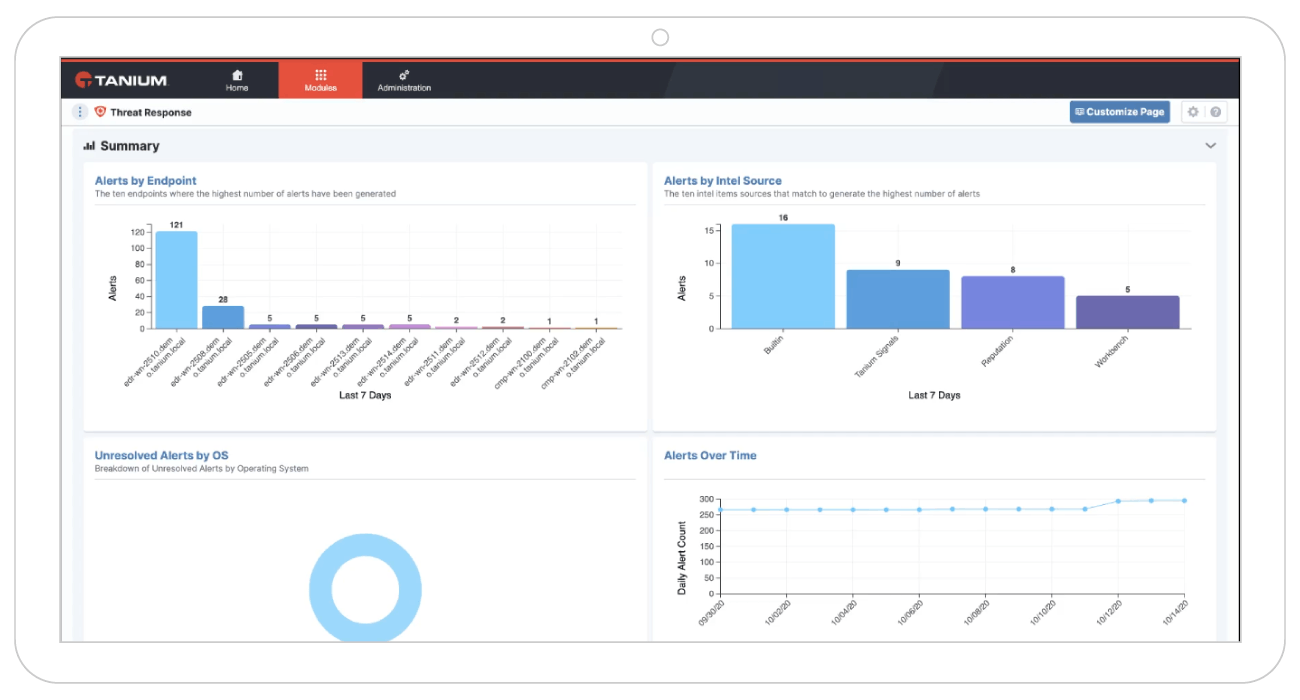1300x700 pixels.
Task: Click the Threat Response shield icon
Action: pyautogui.click(x=100, y=112)
